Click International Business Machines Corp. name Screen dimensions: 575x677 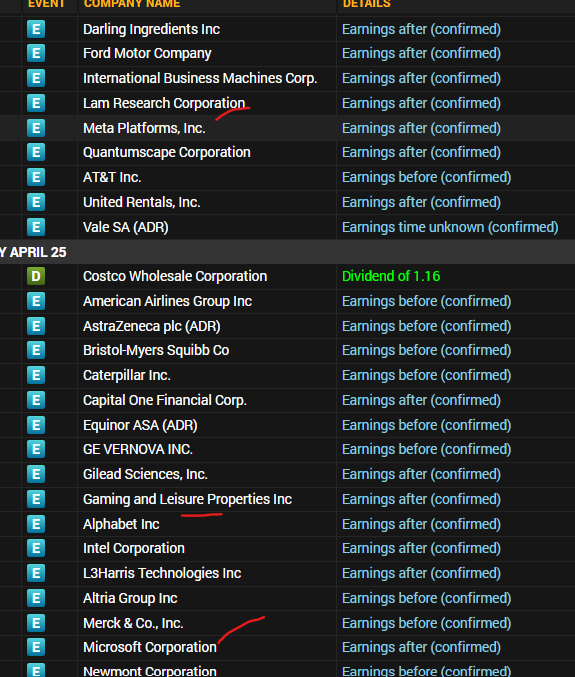click(x=200, y=79)
